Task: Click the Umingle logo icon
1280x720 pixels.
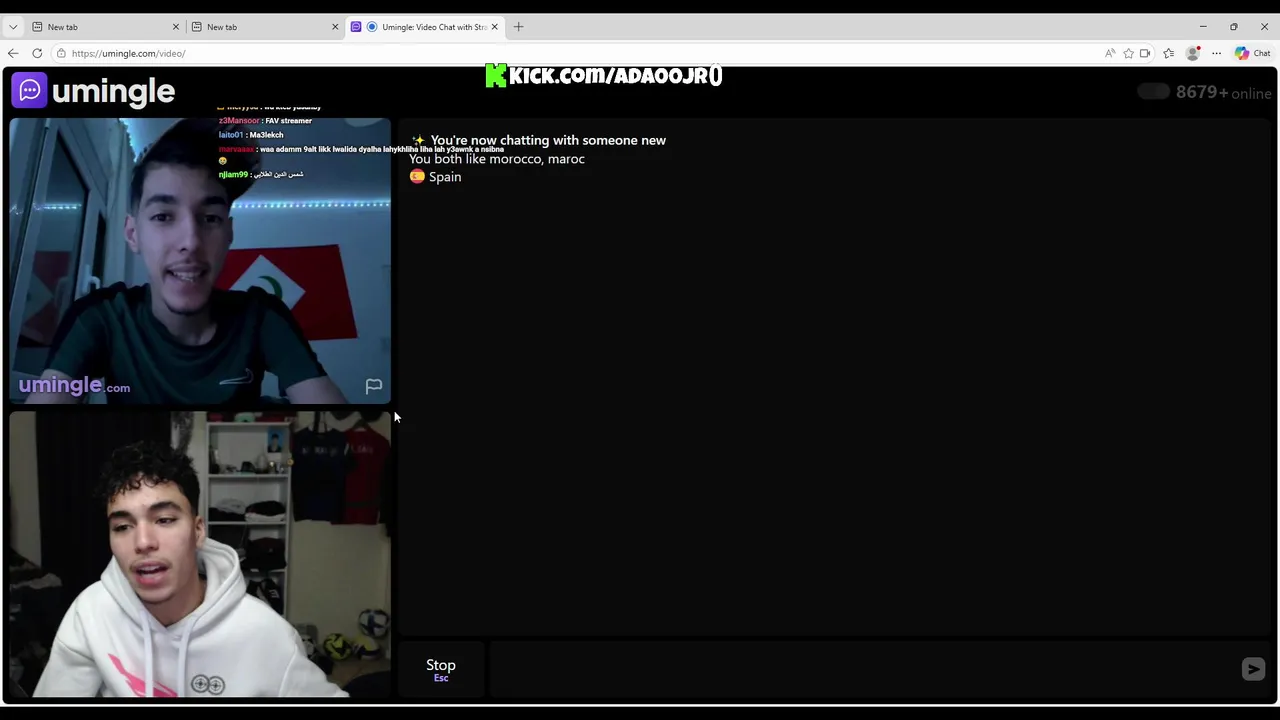Action: pyautogui.click(x=30, y=91)
